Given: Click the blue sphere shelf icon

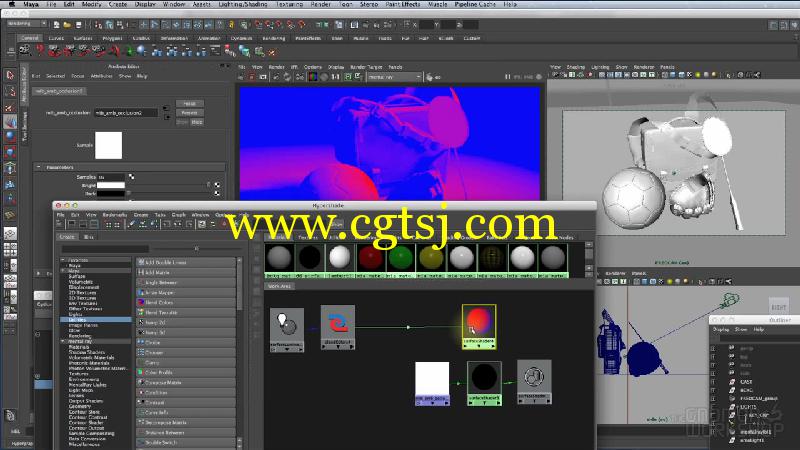Looking at the screenshot, I should click(x=141, y=51).
